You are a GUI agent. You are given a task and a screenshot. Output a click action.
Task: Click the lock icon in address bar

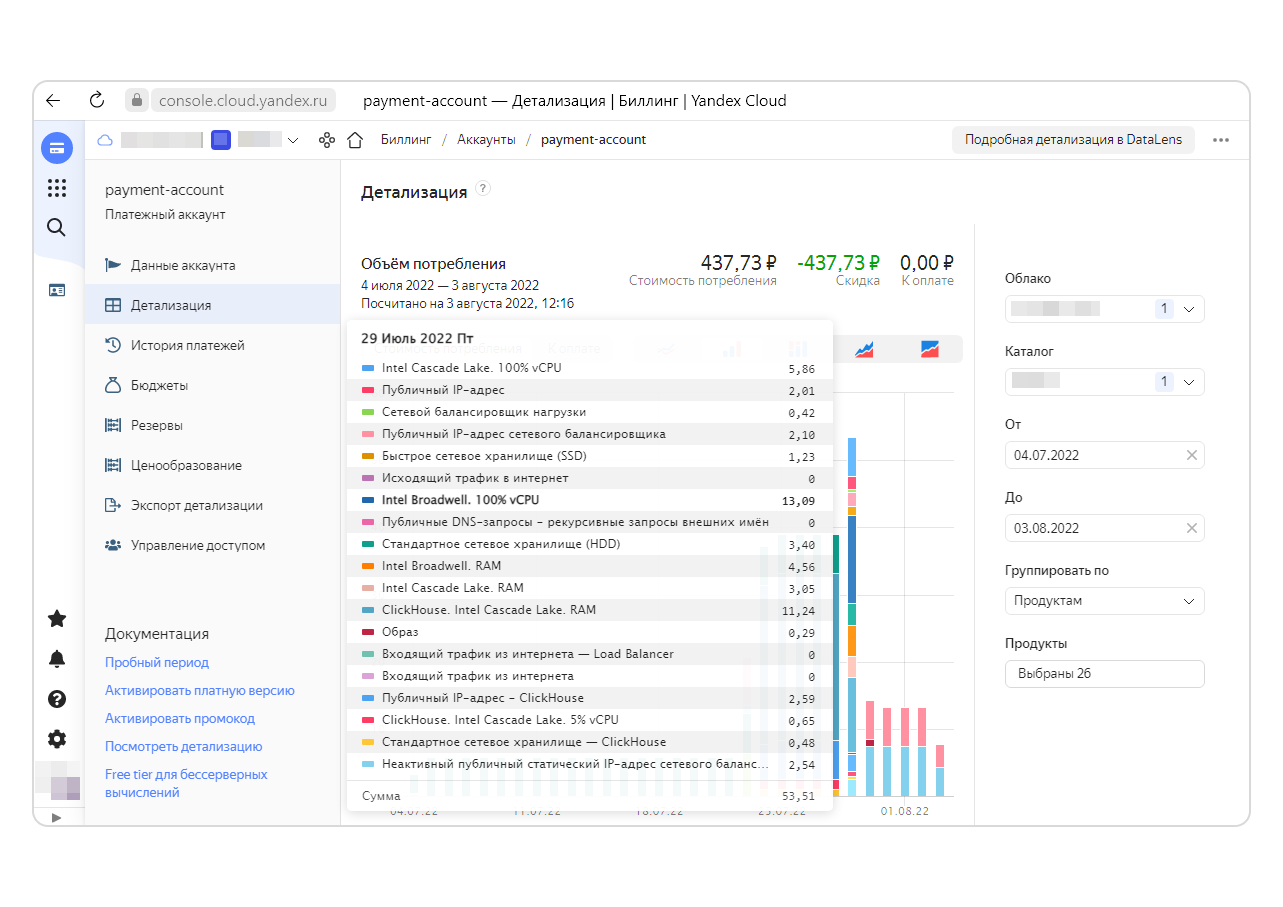pos(137,100)
